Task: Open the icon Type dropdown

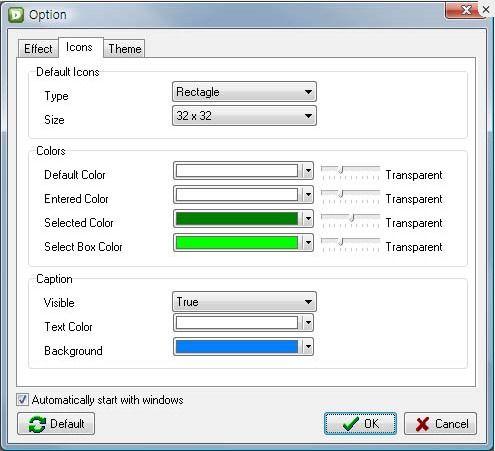Action: click(244, 92)
